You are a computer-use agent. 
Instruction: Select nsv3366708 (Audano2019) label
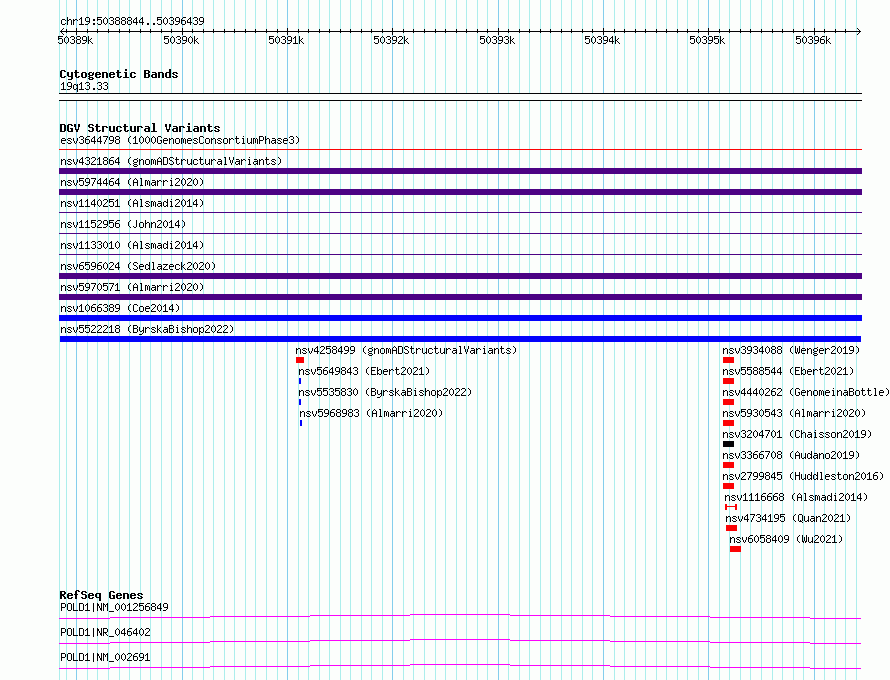tap(791, 455)
